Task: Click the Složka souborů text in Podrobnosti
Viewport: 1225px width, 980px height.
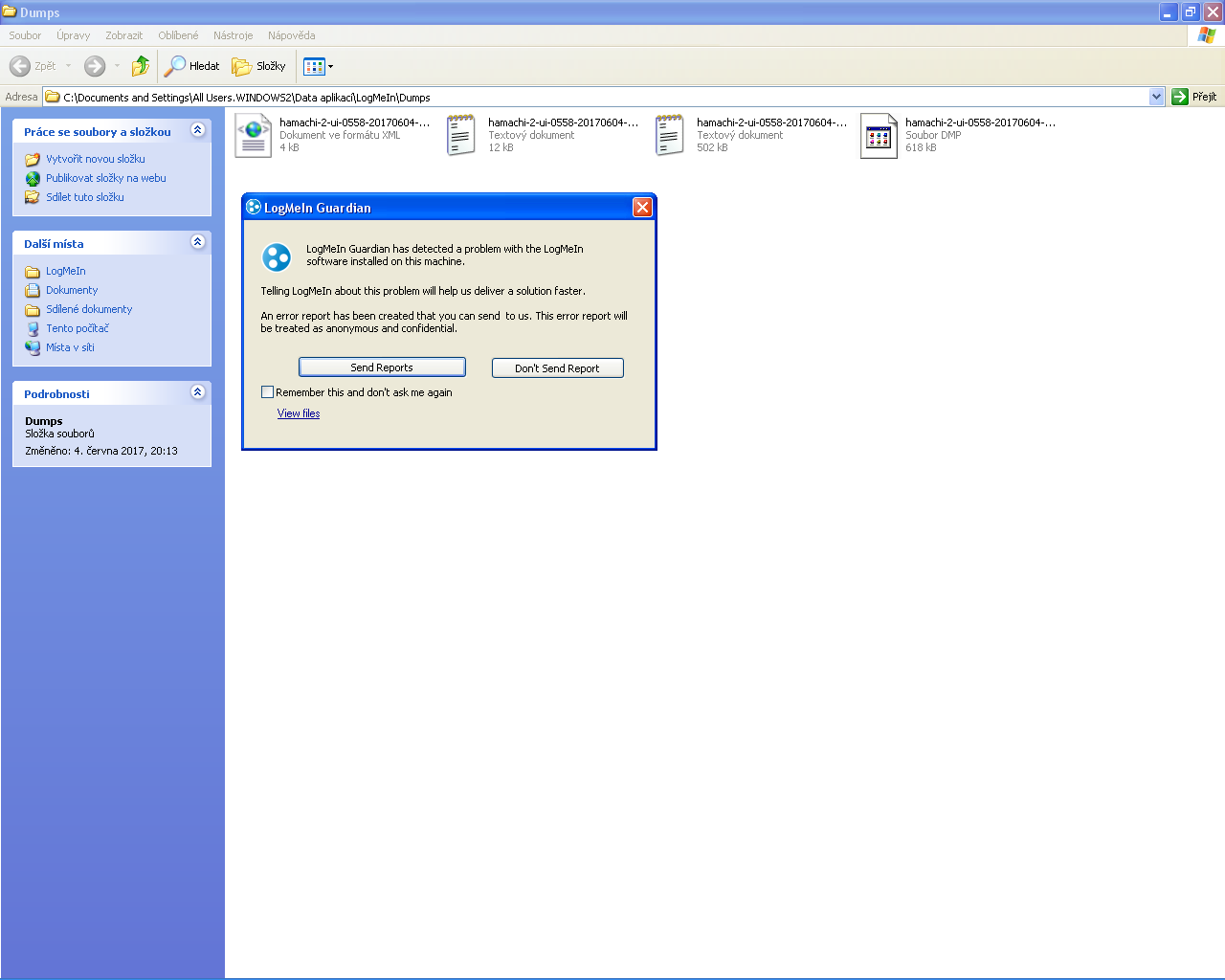Action: [59, 434]
